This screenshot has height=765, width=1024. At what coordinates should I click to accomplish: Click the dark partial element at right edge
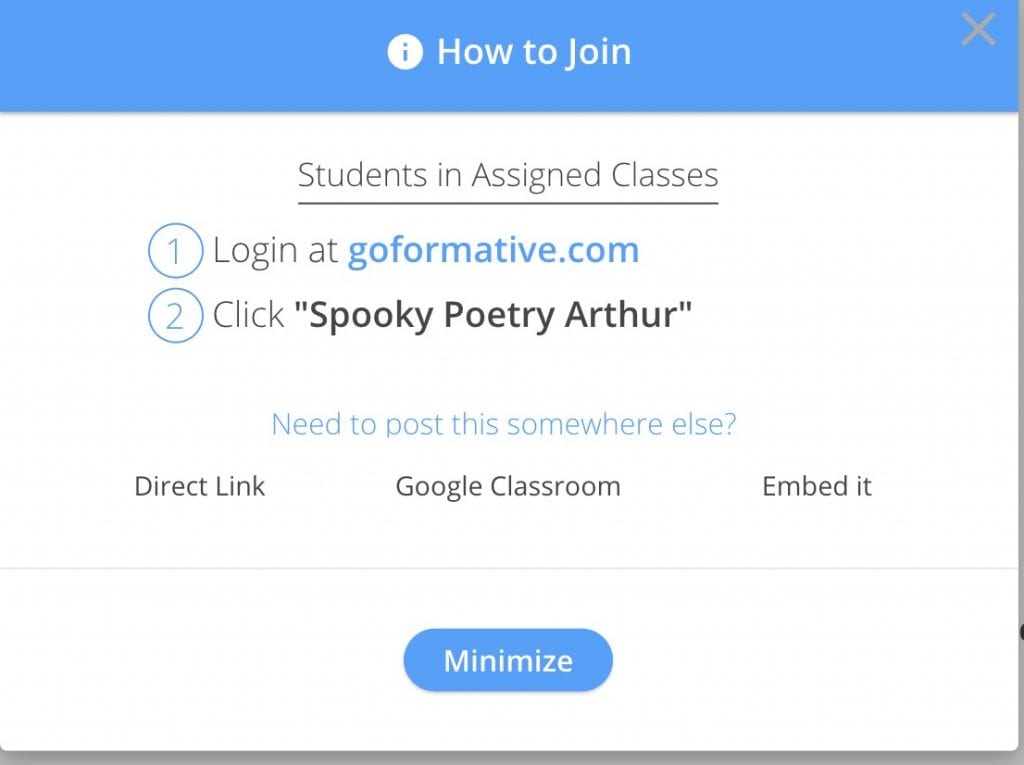click(x=1021, y=632)
